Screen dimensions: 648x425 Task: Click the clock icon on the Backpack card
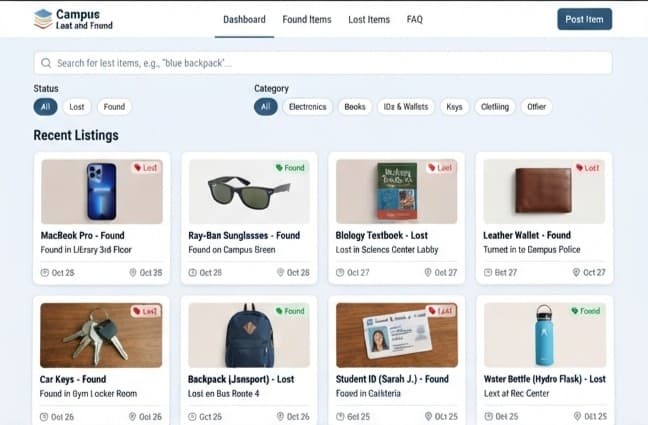(x=192, y=417)
